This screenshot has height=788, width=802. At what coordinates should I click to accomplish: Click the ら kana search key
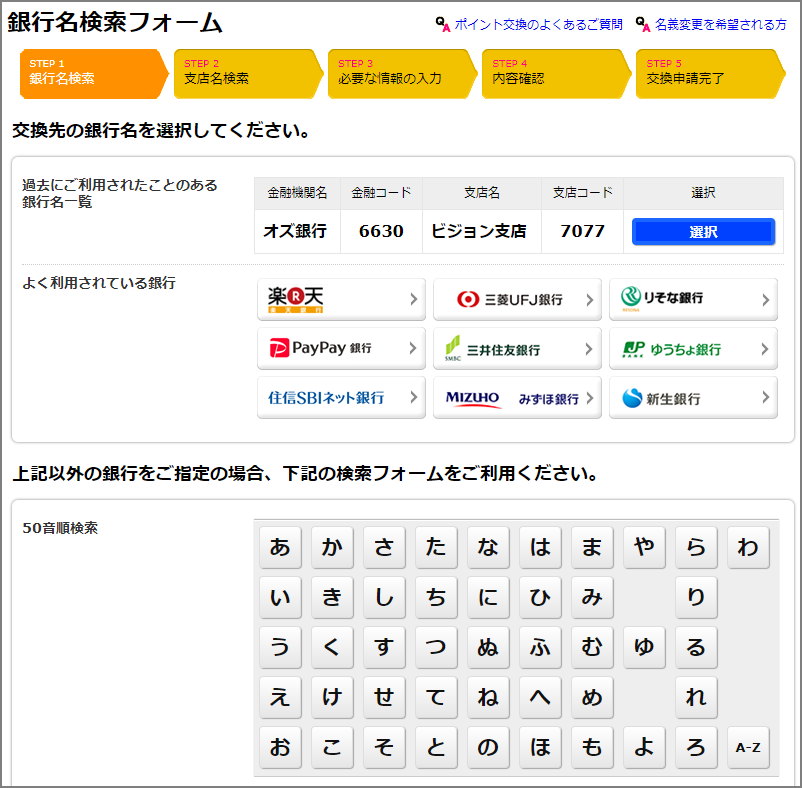696,547
